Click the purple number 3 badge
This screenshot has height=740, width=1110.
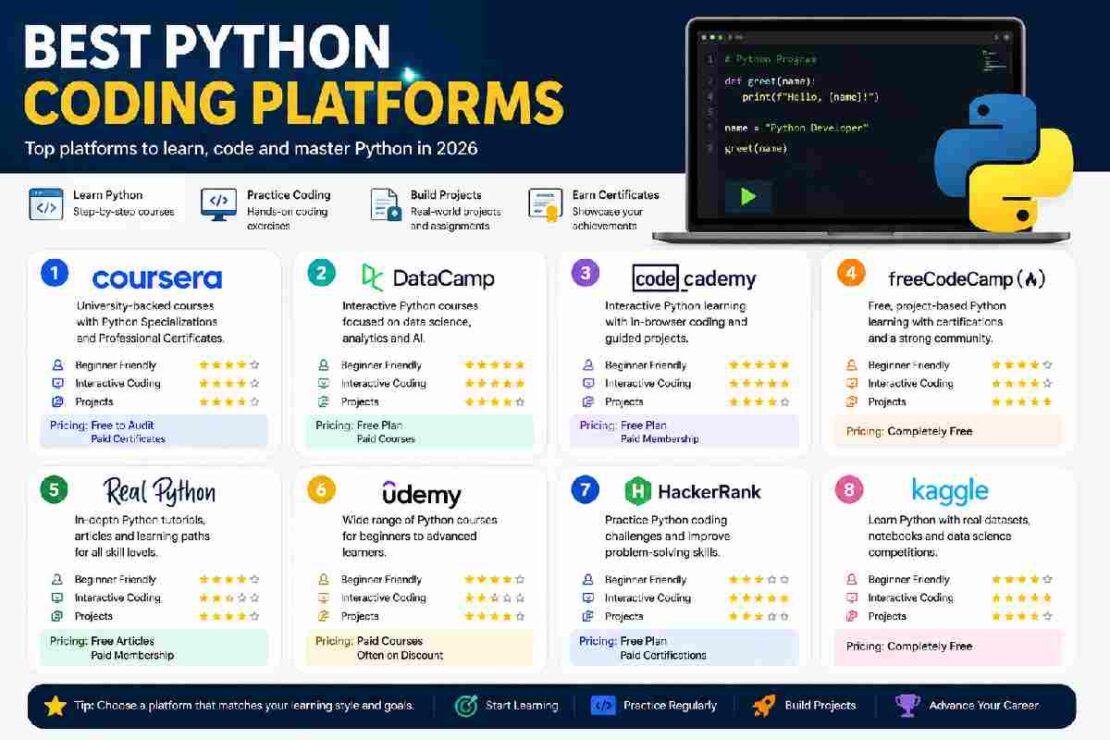tap(585, 273)
